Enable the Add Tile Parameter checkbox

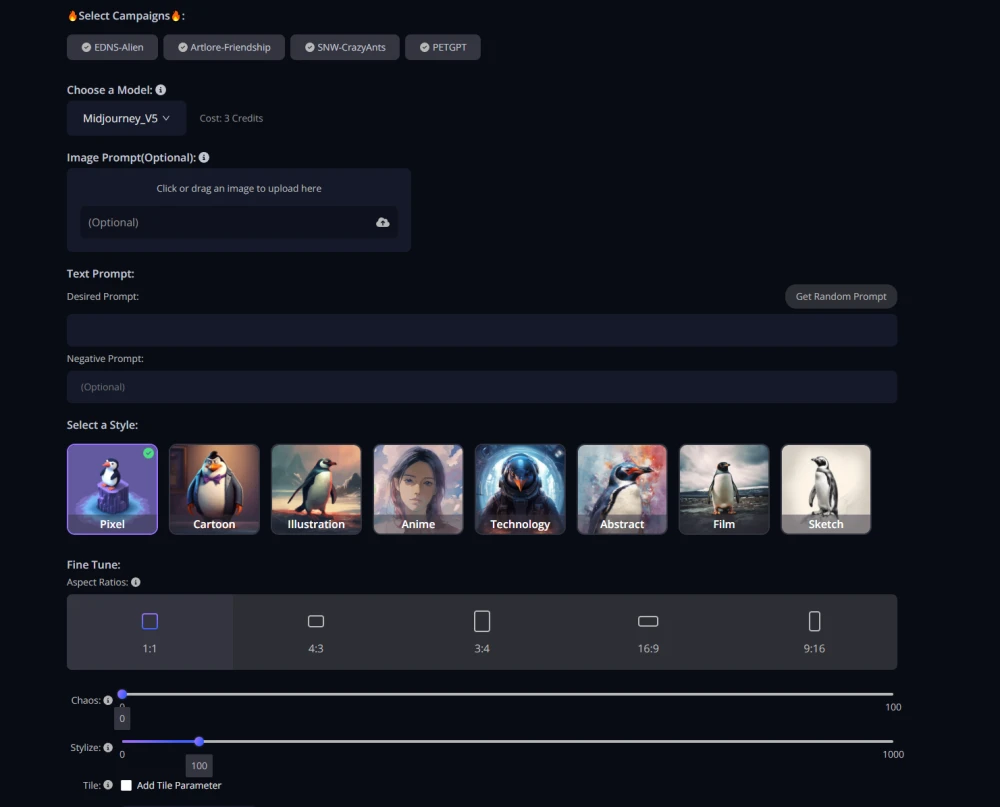tap(126, 785)
